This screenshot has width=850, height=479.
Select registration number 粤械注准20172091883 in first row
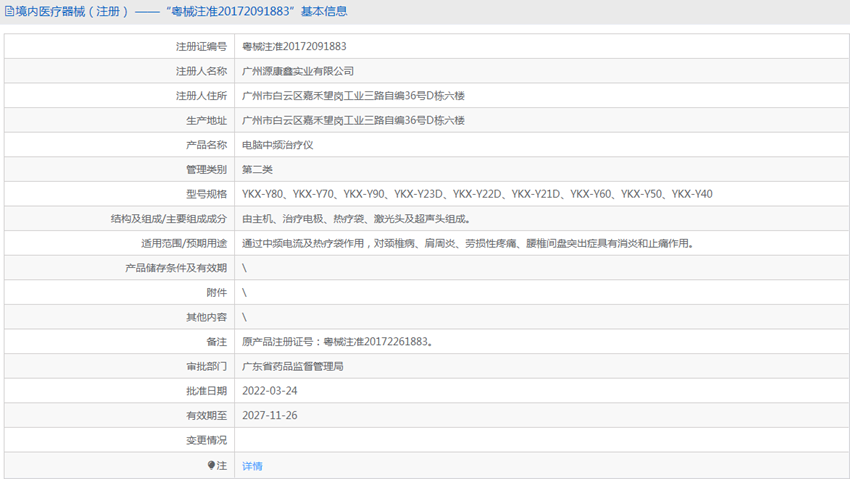[x=294, y=47]
